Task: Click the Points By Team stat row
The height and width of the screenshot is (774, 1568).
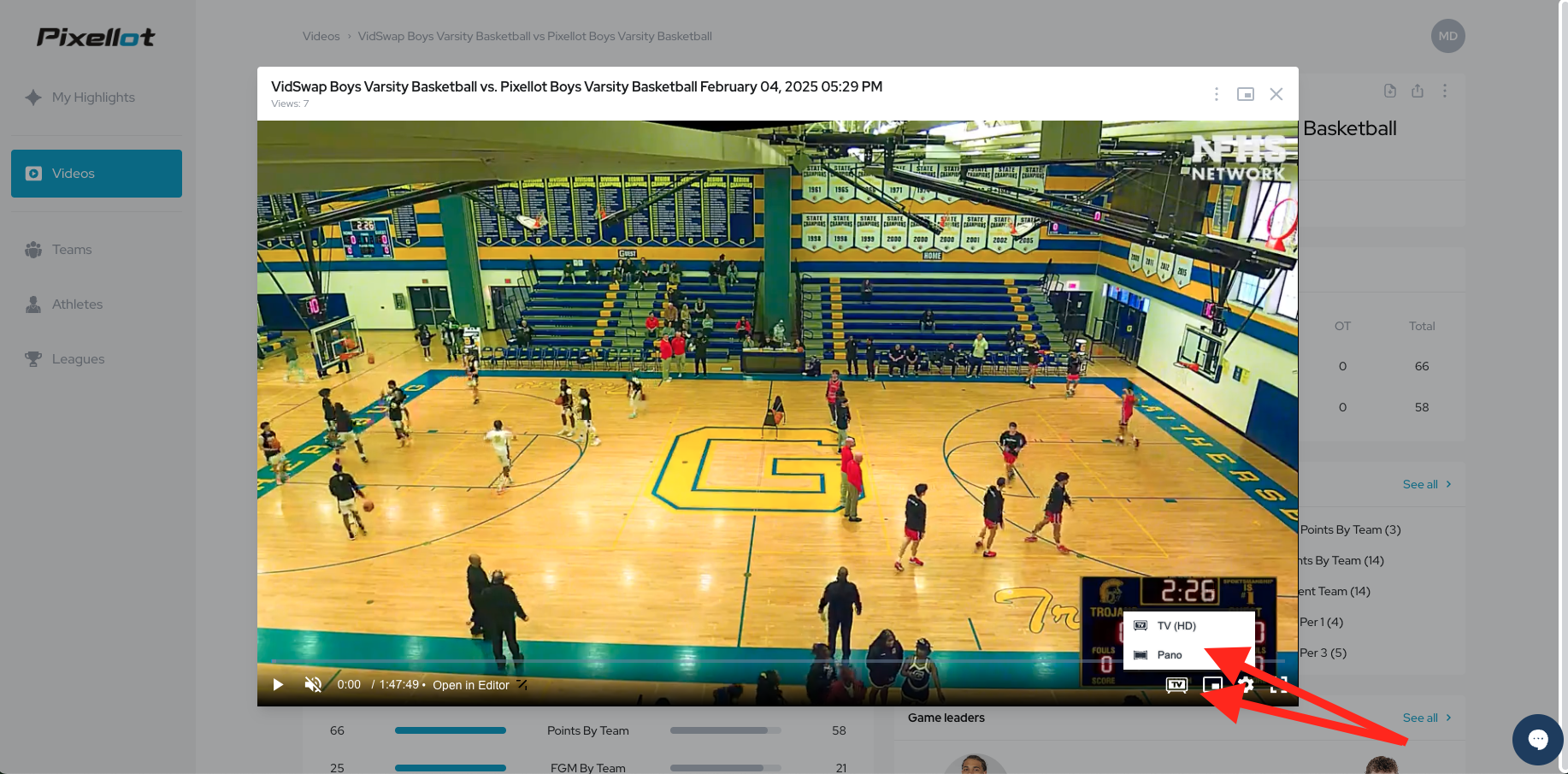Action: pos(588,730)
